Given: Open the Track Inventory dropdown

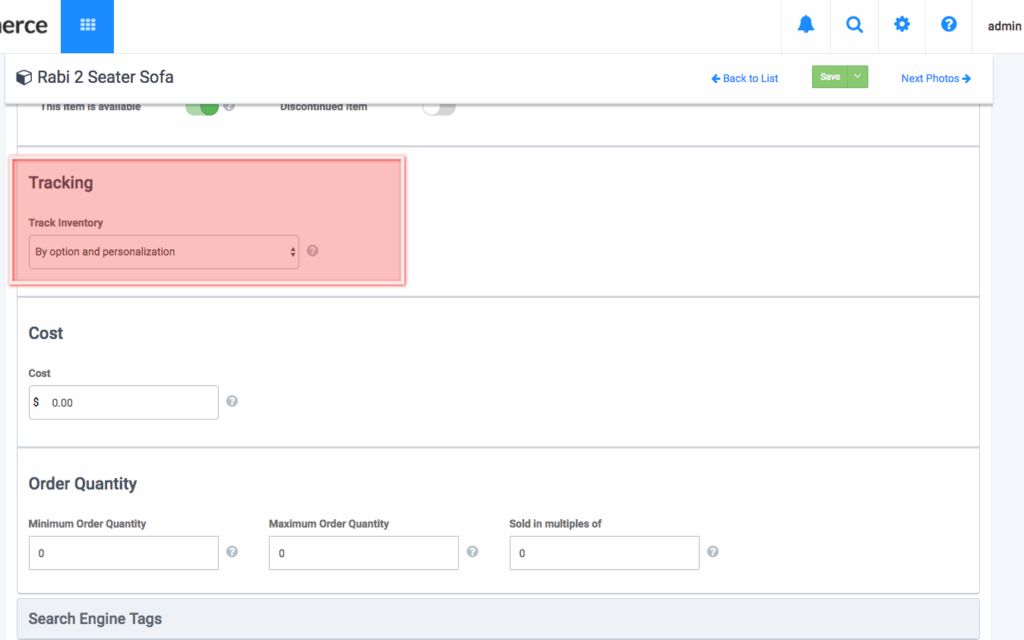Looking at the screenshot, I should (164, 252).
